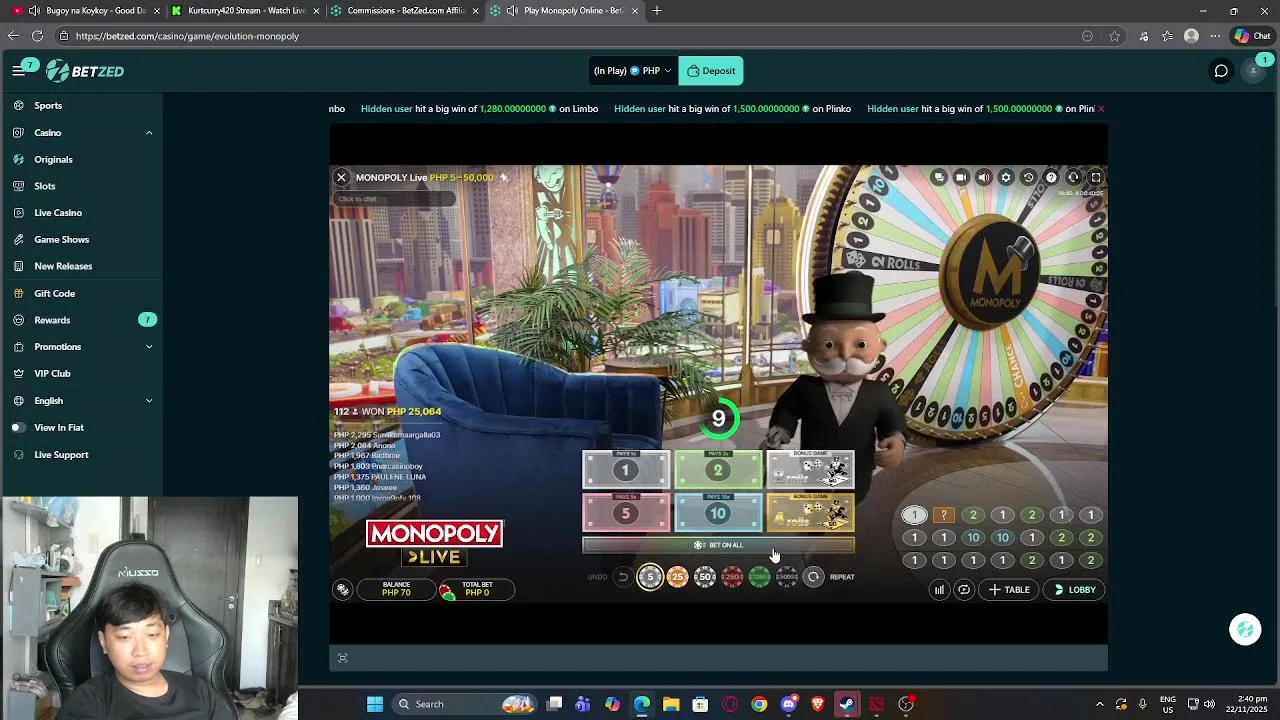Screen dimensions: 1280x720
Task: Close the Monopoly Live game with X
Action: point(341,177)
